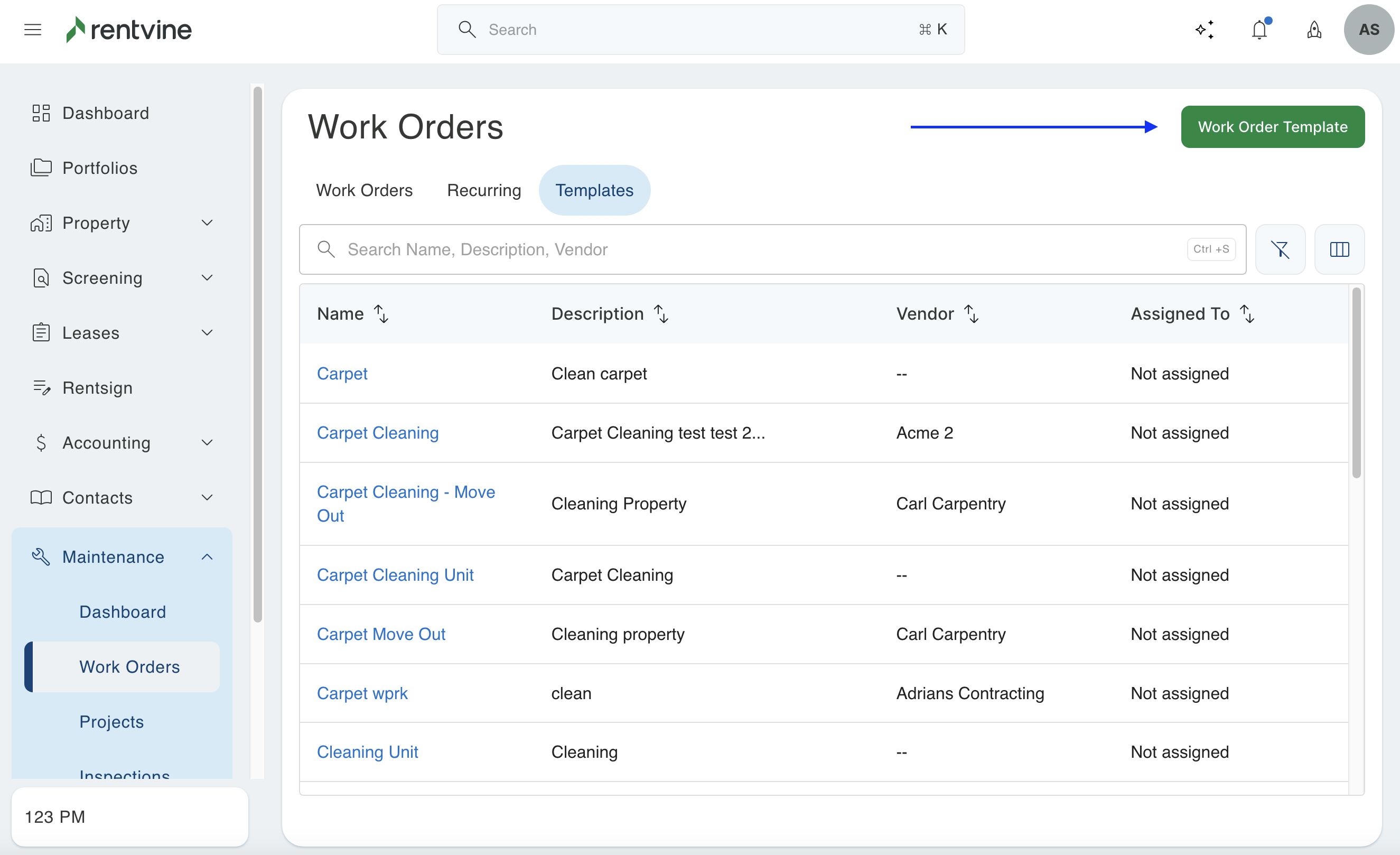The width and height of the screenshot is (1400, 855).
Task: Switch to the Work Orders tab
Action: coord(364,190)
